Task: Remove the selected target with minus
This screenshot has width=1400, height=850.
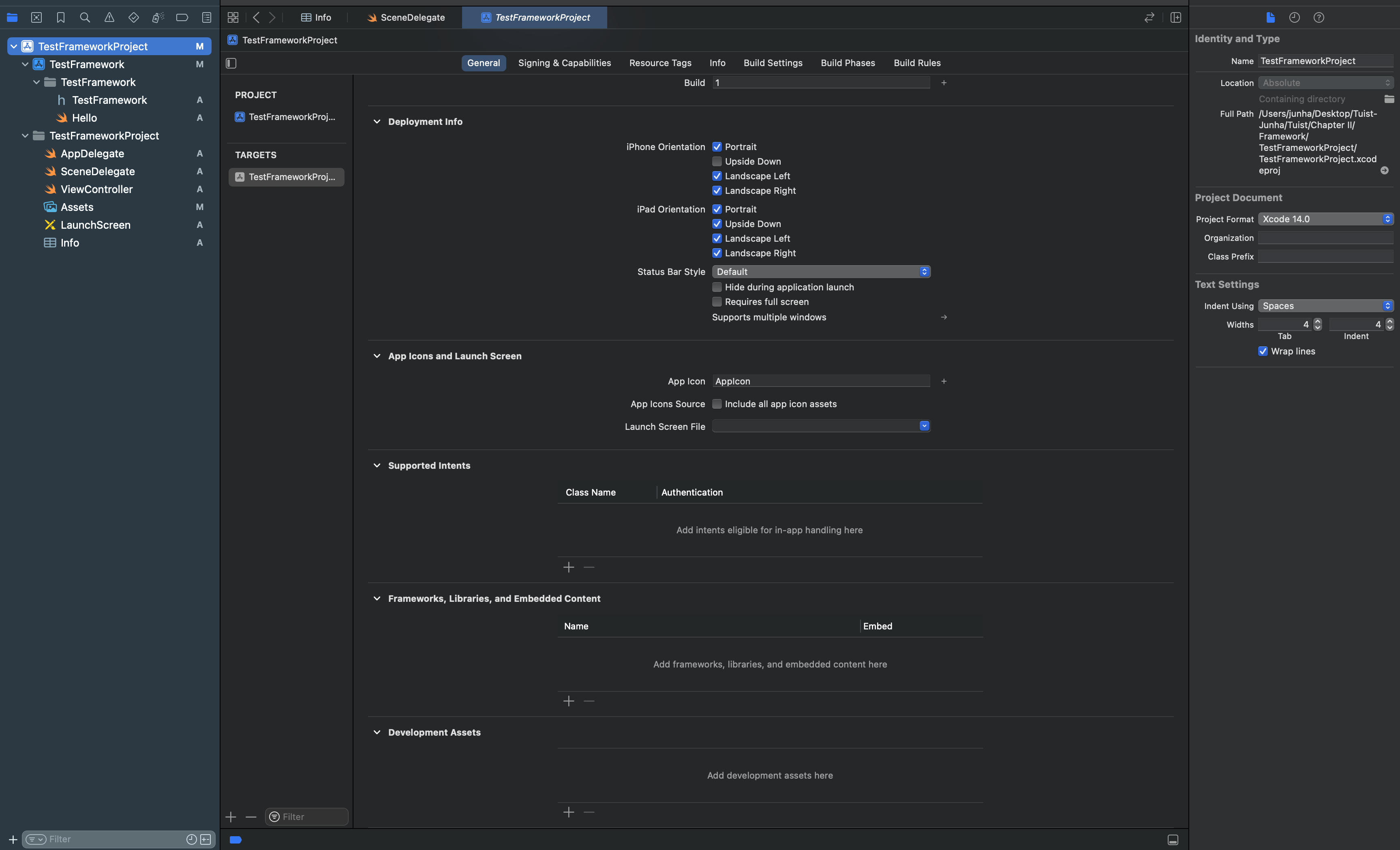Action: 251,817
